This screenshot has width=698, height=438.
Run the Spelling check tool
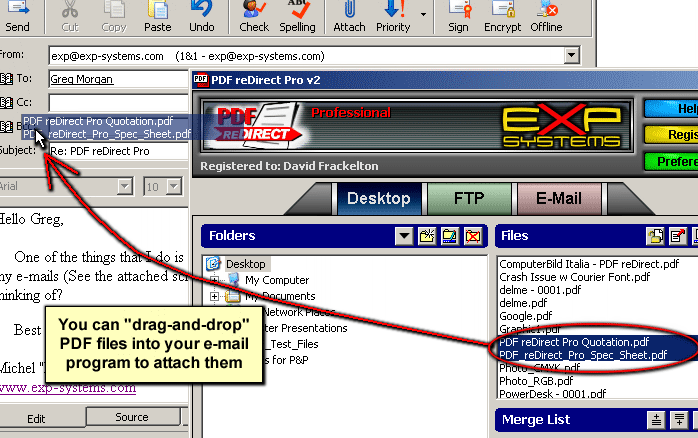(297, 16)
